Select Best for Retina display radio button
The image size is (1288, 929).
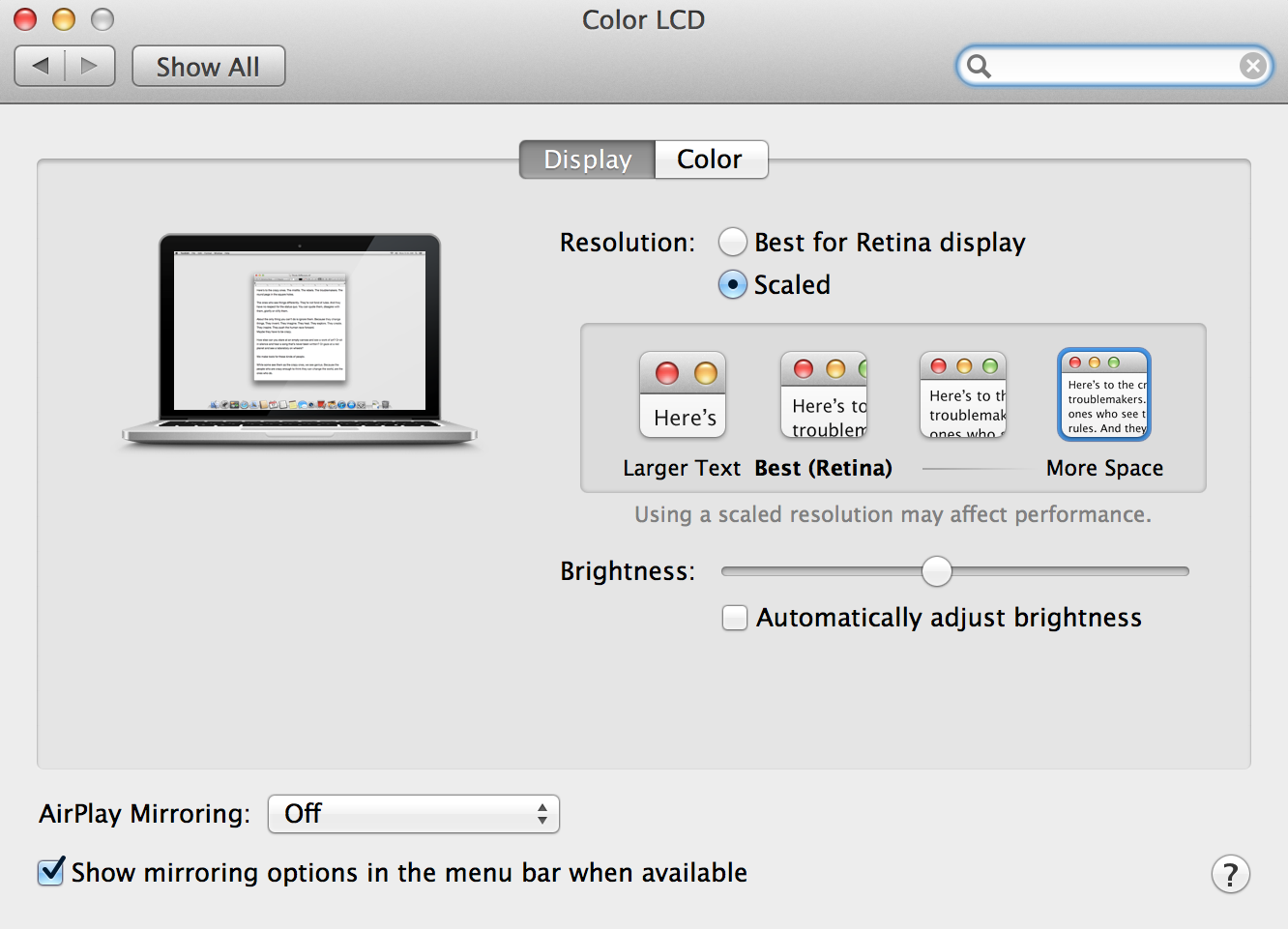[x=733, y=242]
